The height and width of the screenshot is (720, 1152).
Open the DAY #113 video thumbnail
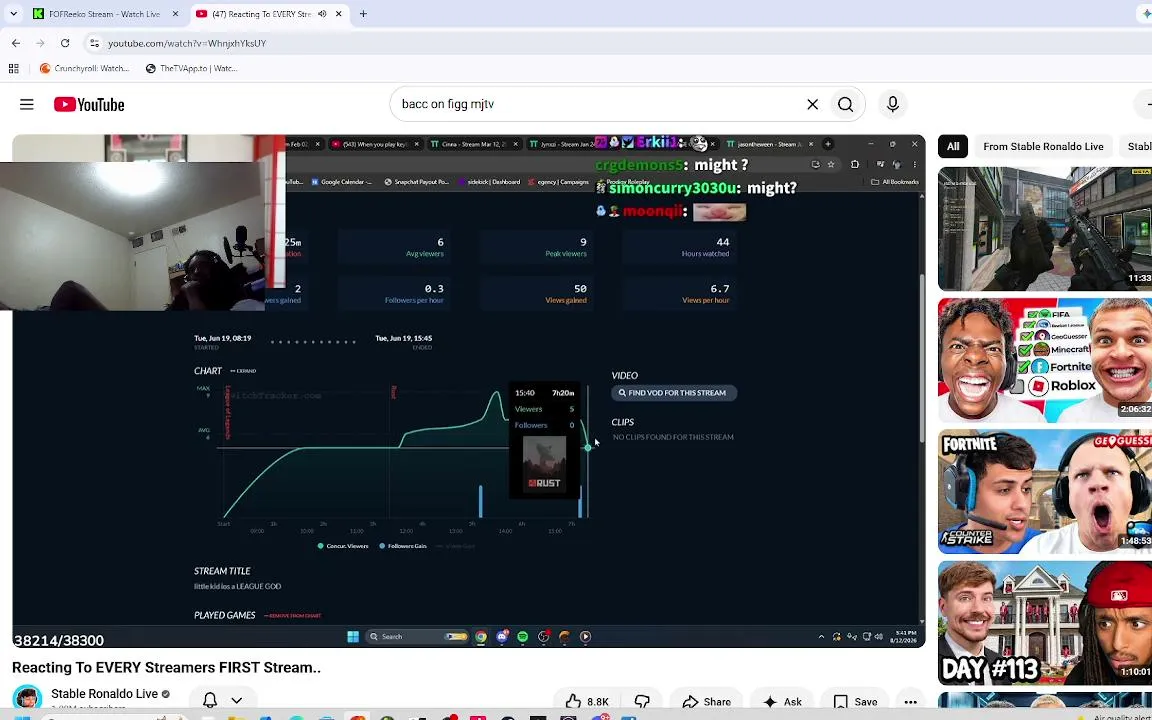[1045, 623]
